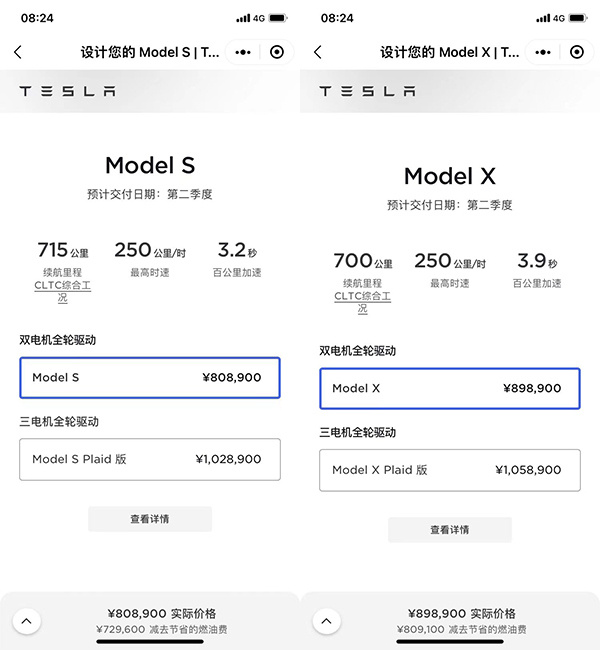Select the Model X ¥898,900 option
Screen dimensions: 600x650
[x=450, y=388]
